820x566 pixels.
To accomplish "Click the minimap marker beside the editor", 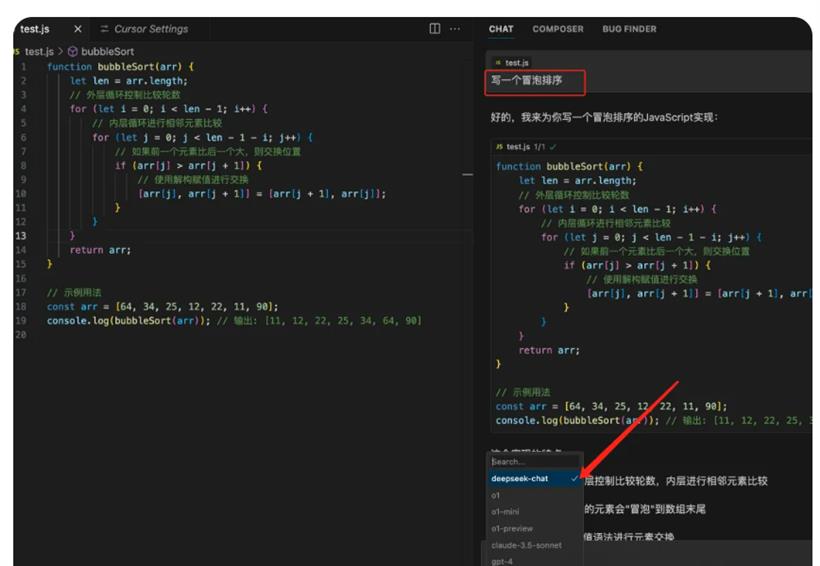I will click(468, 174).
